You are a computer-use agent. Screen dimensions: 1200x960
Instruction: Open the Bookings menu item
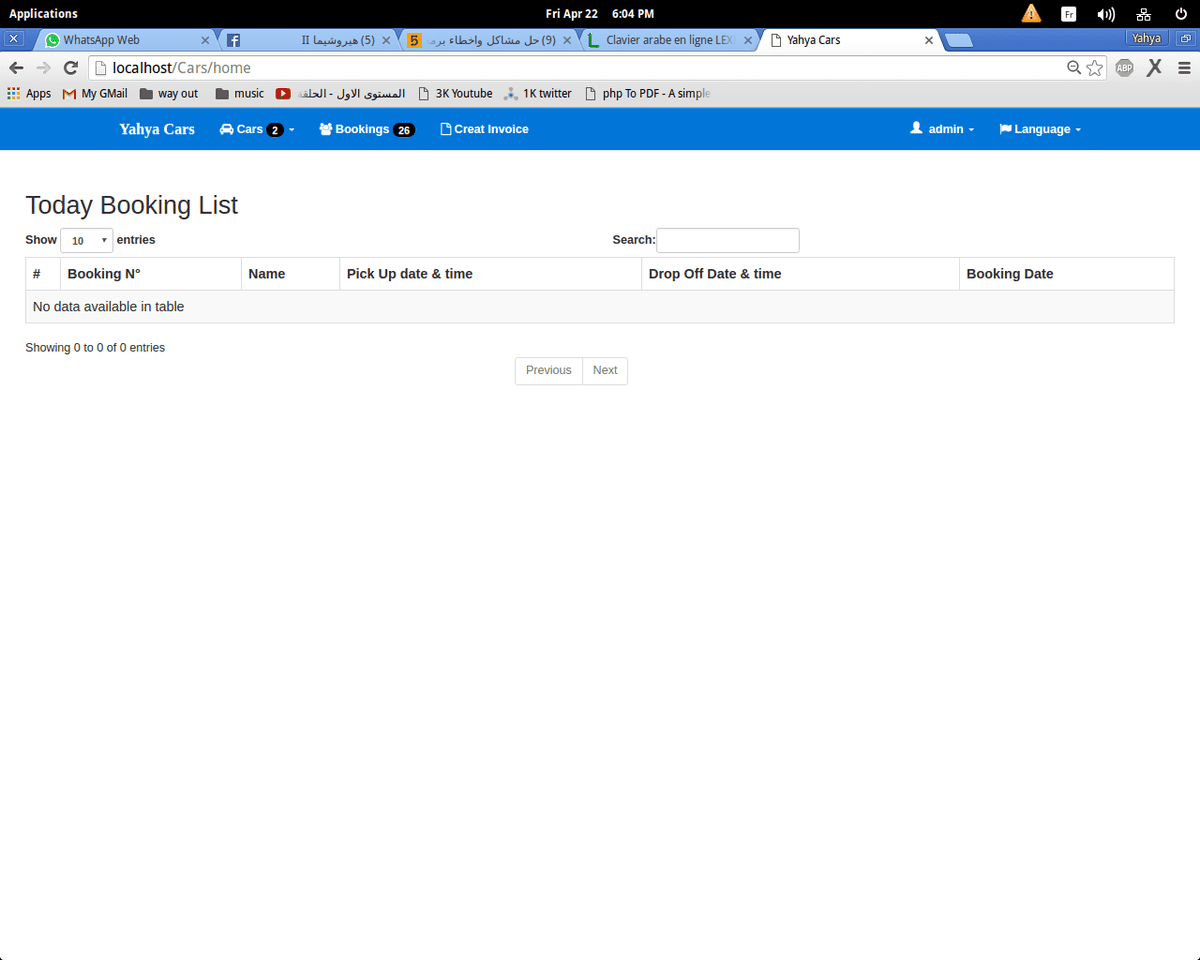[x=366, y=129]
